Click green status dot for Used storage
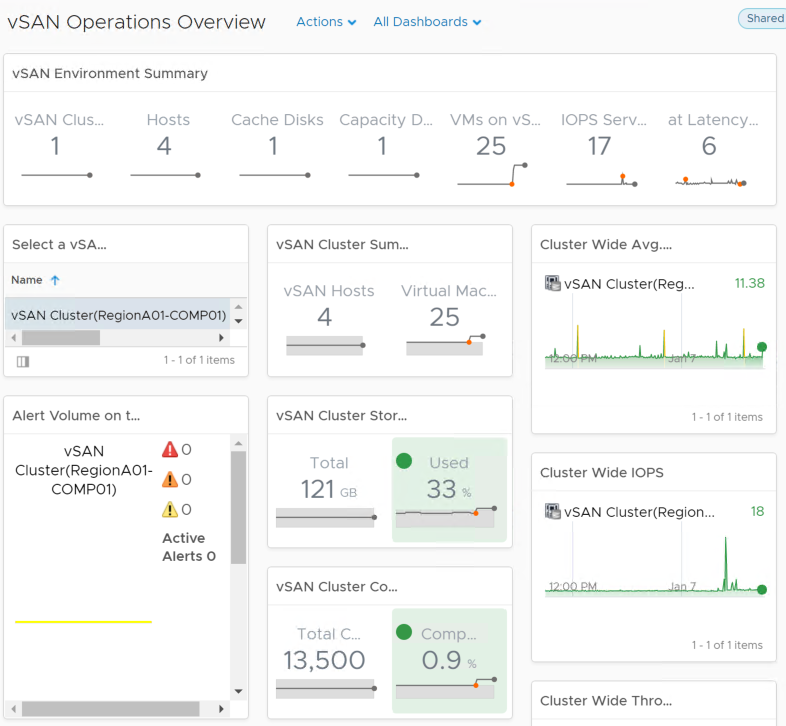 (404, 461)
